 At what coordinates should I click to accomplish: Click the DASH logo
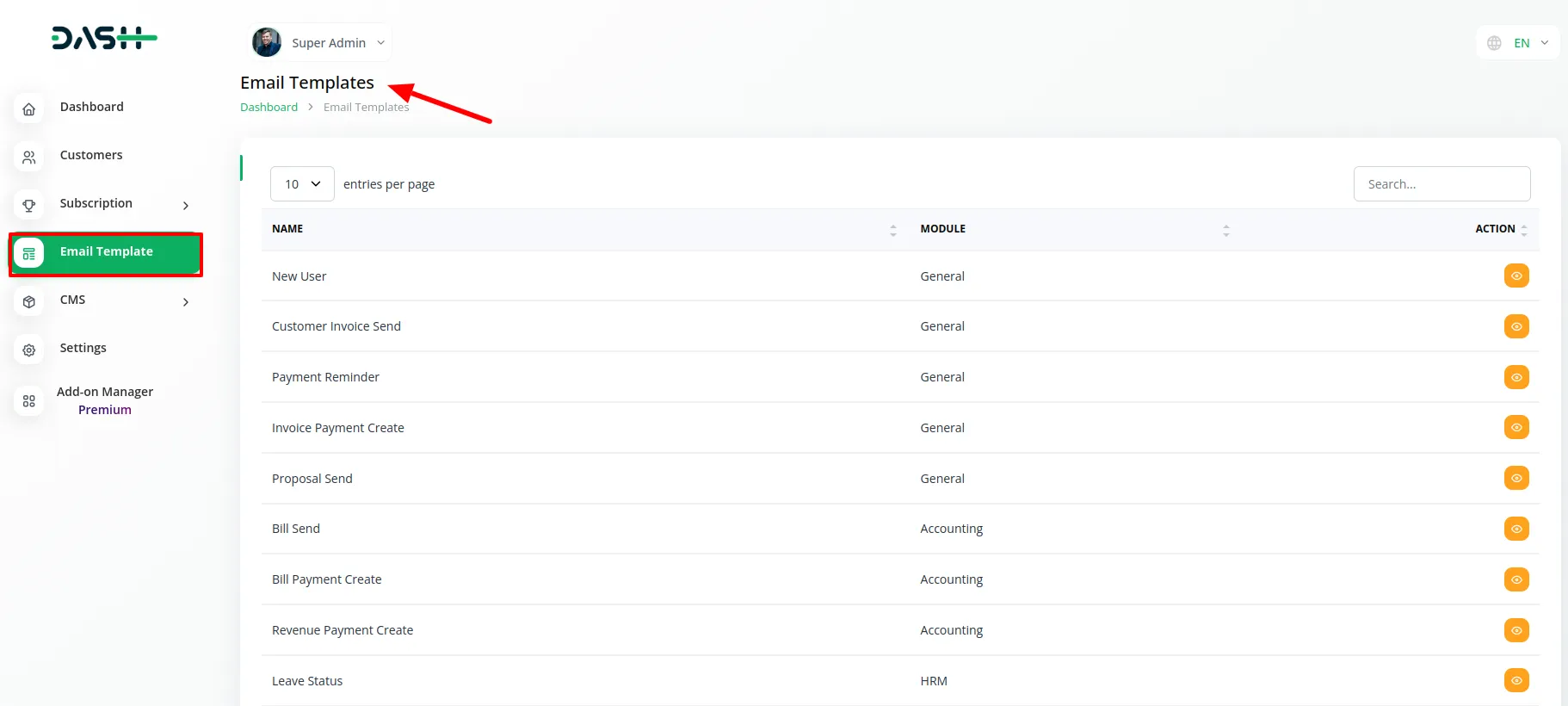pyautogui.click(x=104, y=38)
